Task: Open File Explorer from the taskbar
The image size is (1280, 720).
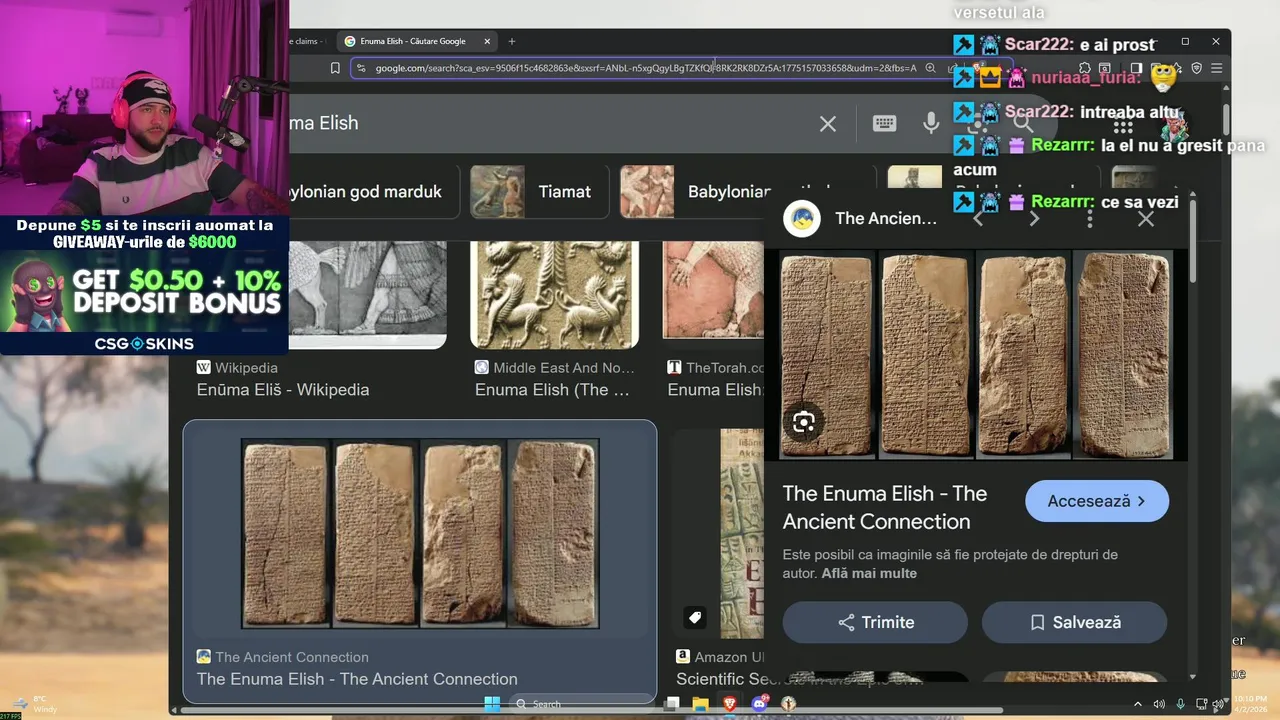Action: pos(701,704)
